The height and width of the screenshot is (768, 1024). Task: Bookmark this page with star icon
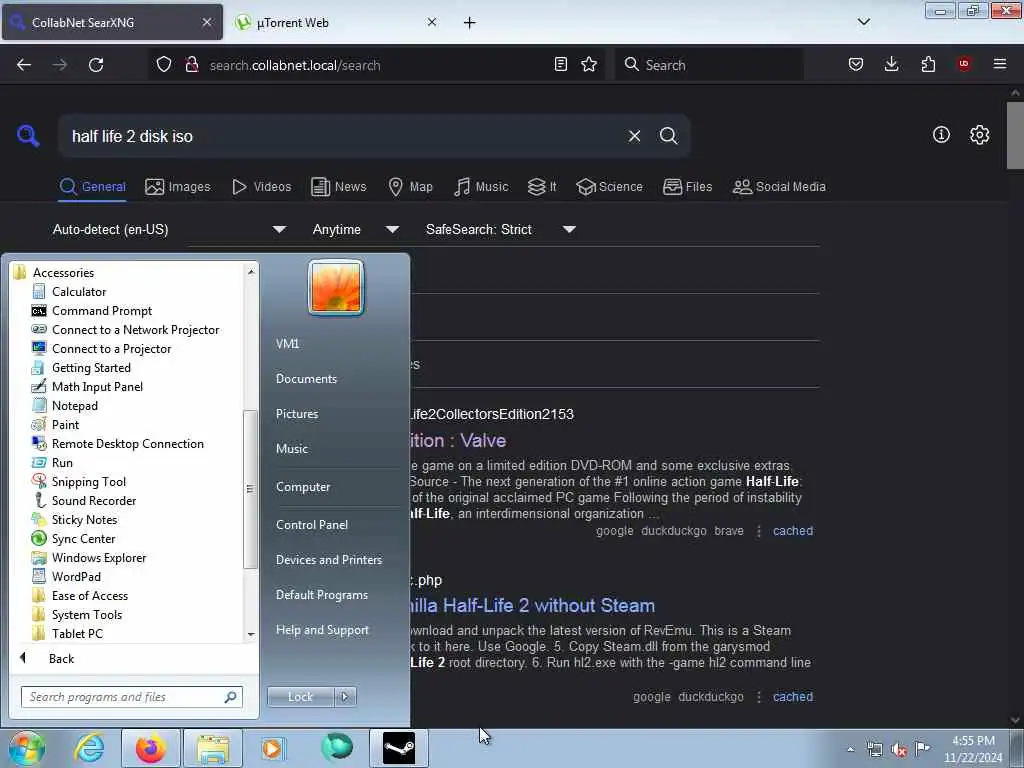(589, 64)
